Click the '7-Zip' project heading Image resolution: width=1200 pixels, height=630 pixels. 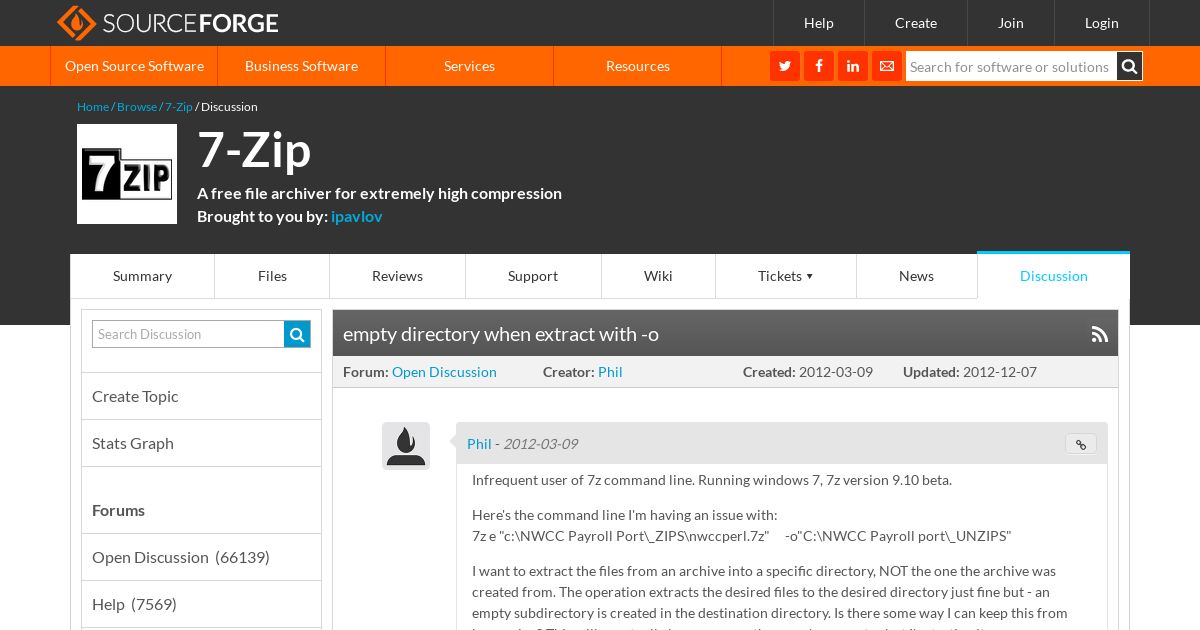click(254, 150)
